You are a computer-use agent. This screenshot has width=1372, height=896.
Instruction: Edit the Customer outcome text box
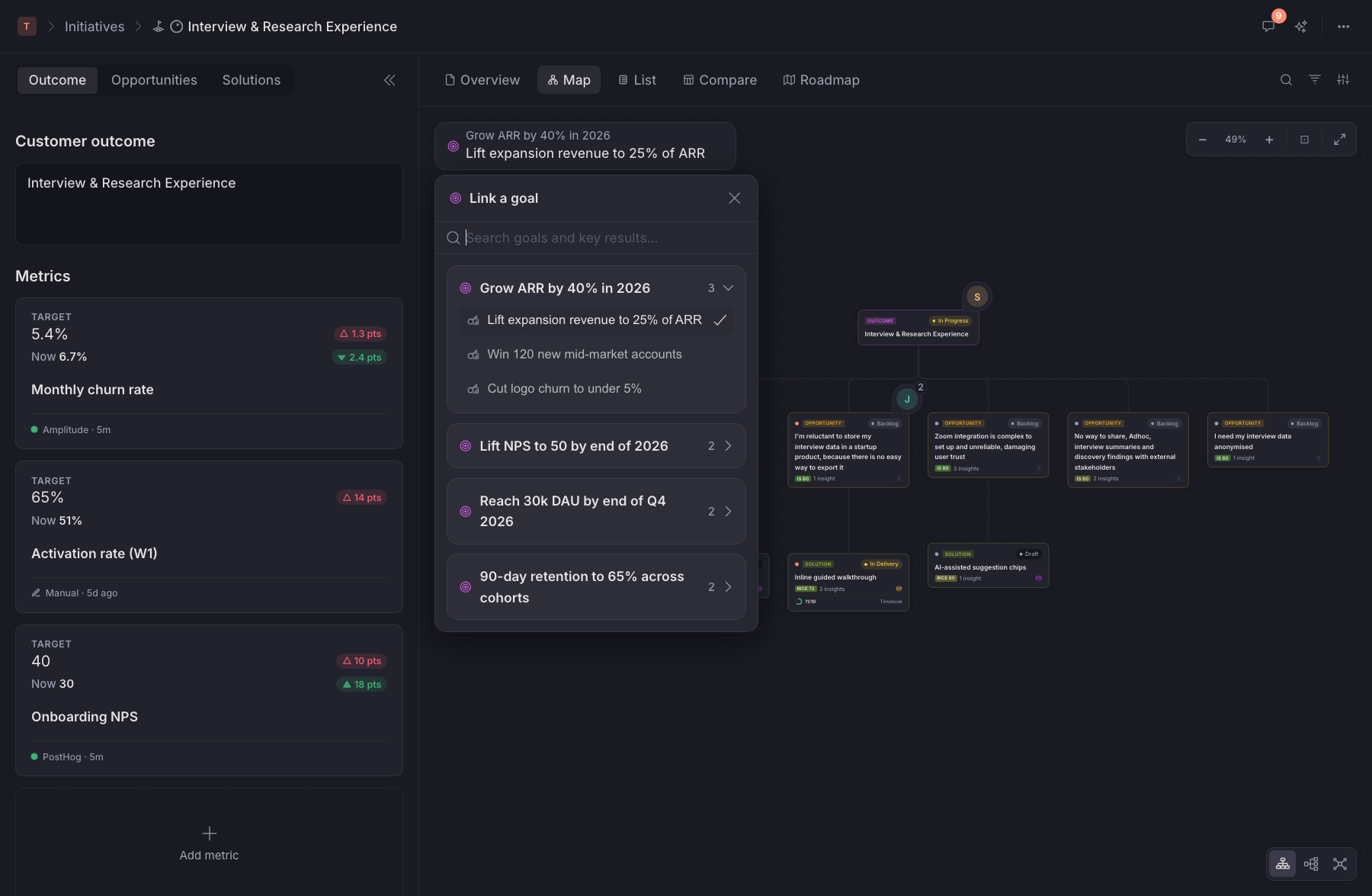(x=209, y=204)
